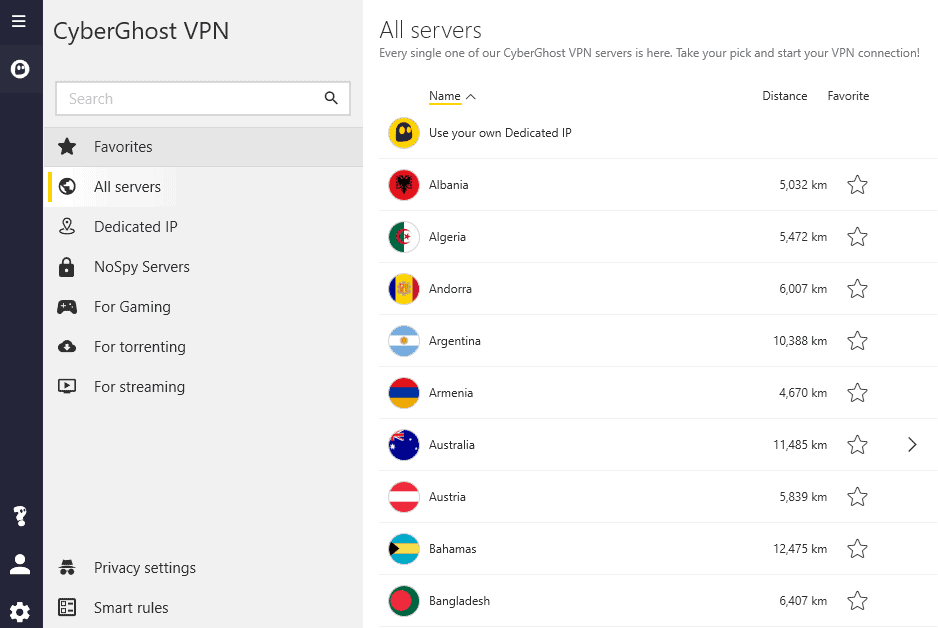Click the server Search field
This screenshot has width=938, height=628.
point(190,99)
